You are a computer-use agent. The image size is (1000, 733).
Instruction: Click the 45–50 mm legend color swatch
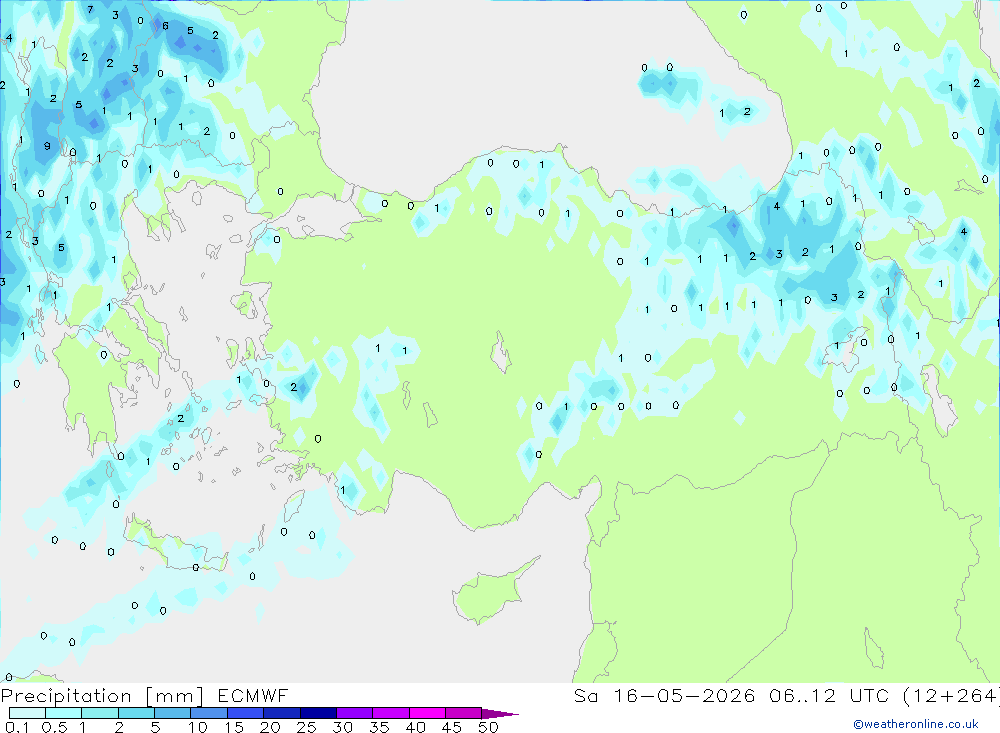tap(464, 713)
